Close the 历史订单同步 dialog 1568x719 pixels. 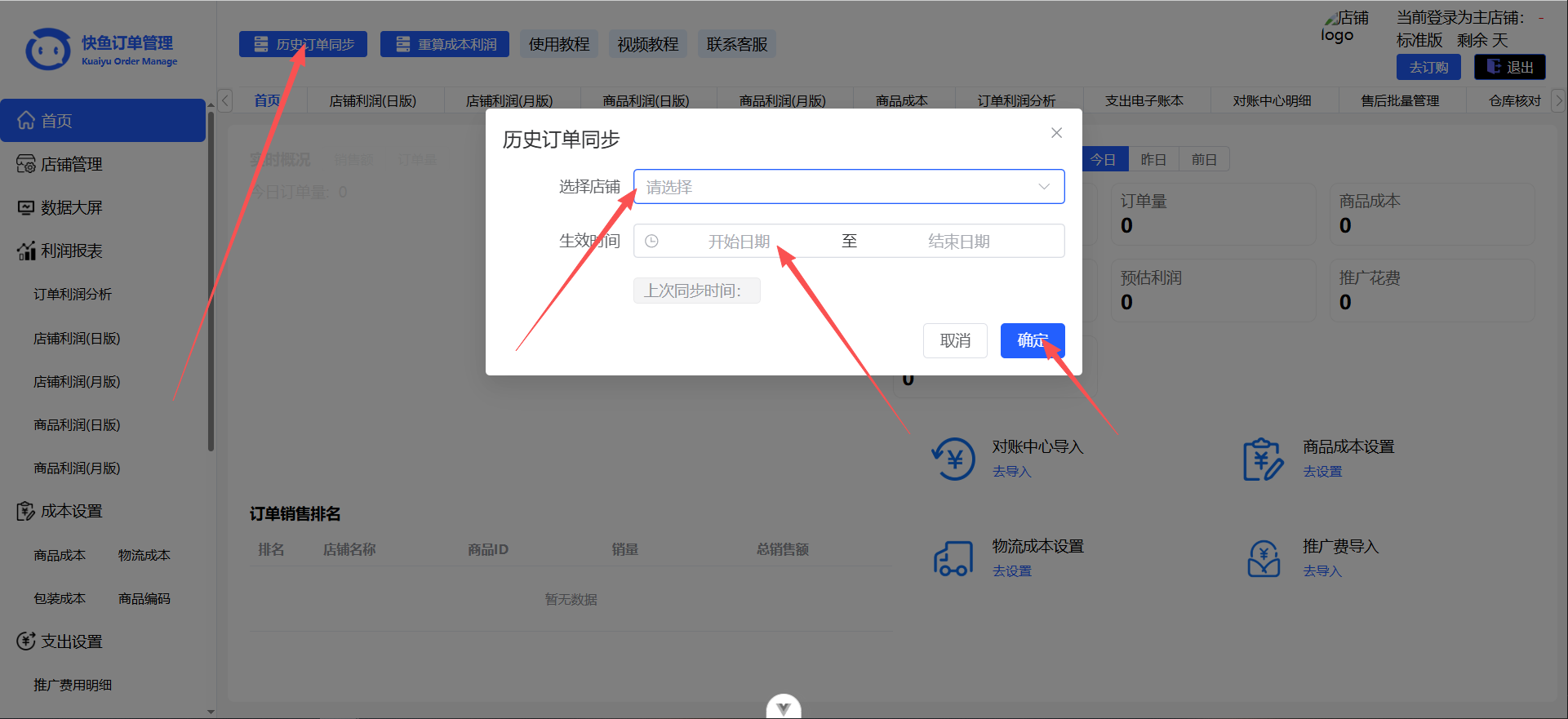(x=1056, y=133)
